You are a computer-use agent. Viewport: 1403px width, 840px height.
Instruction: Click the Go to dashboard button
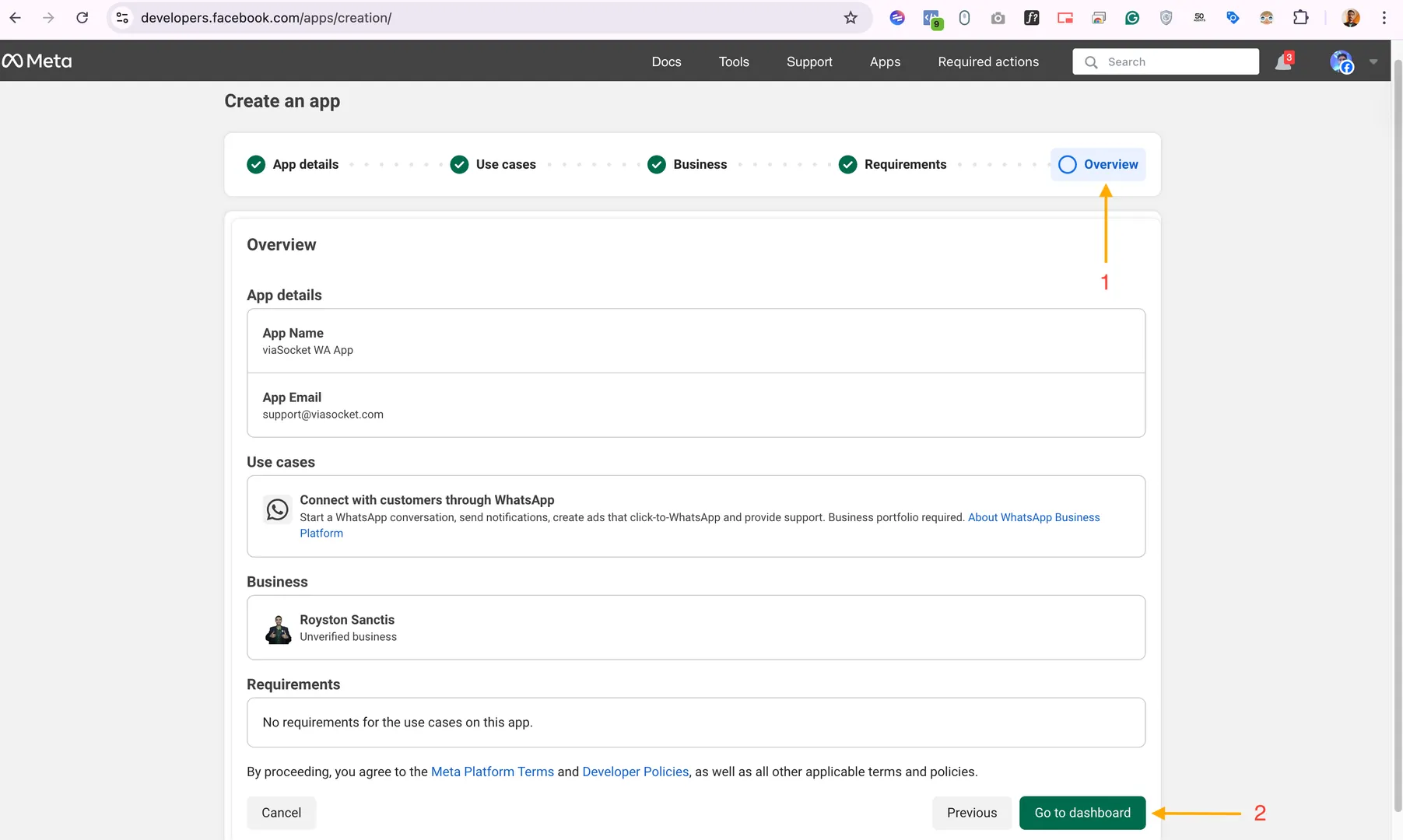tap(1082, 813)
